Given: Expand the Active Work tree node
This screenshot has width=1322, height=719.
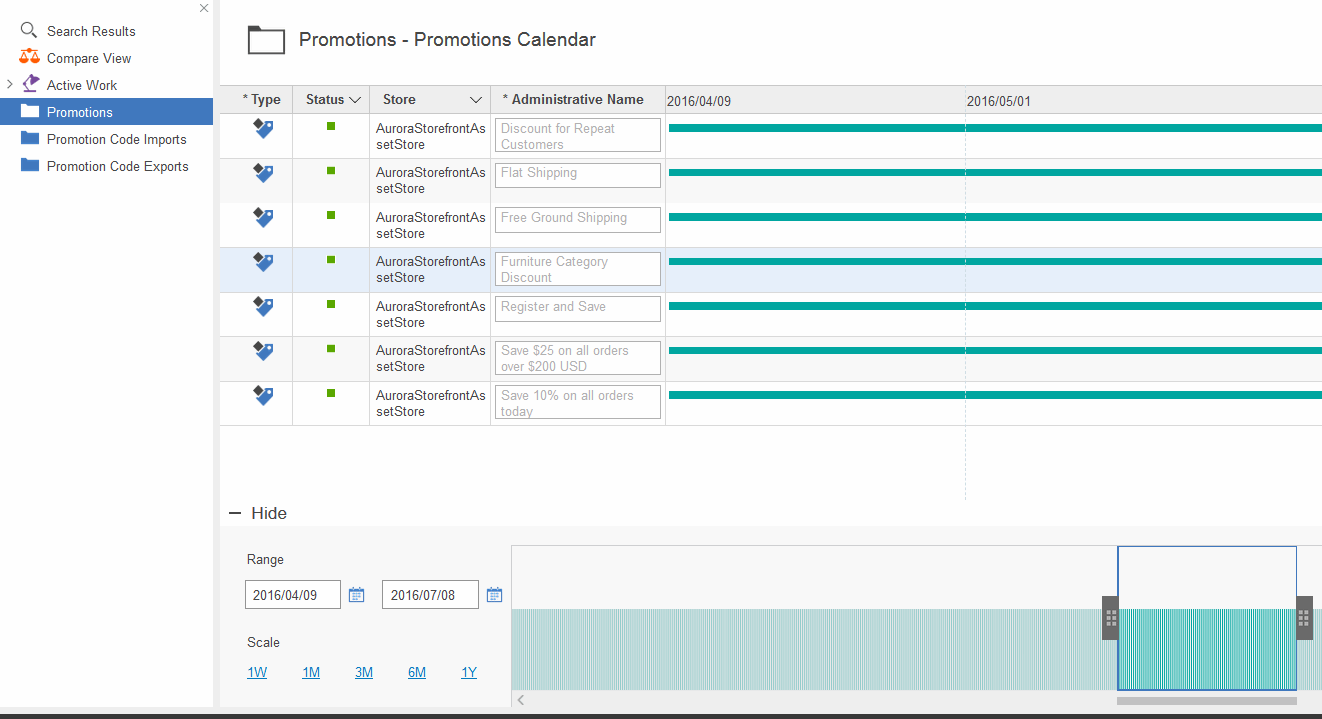Looking at the screenshot, I should coord(10,85).
